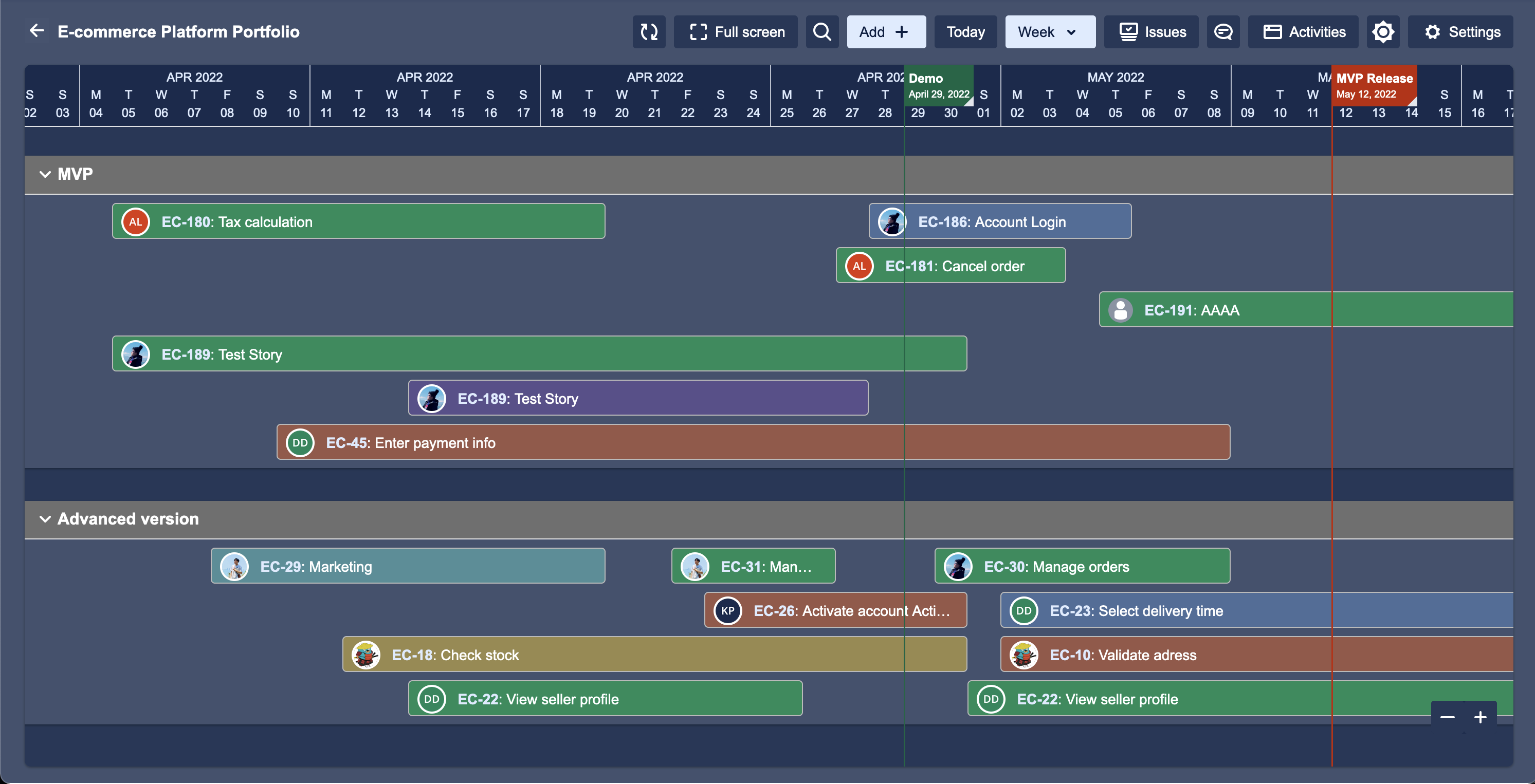The image size is (1535, 784).
Task: Click the Add button
Action: 886,32
